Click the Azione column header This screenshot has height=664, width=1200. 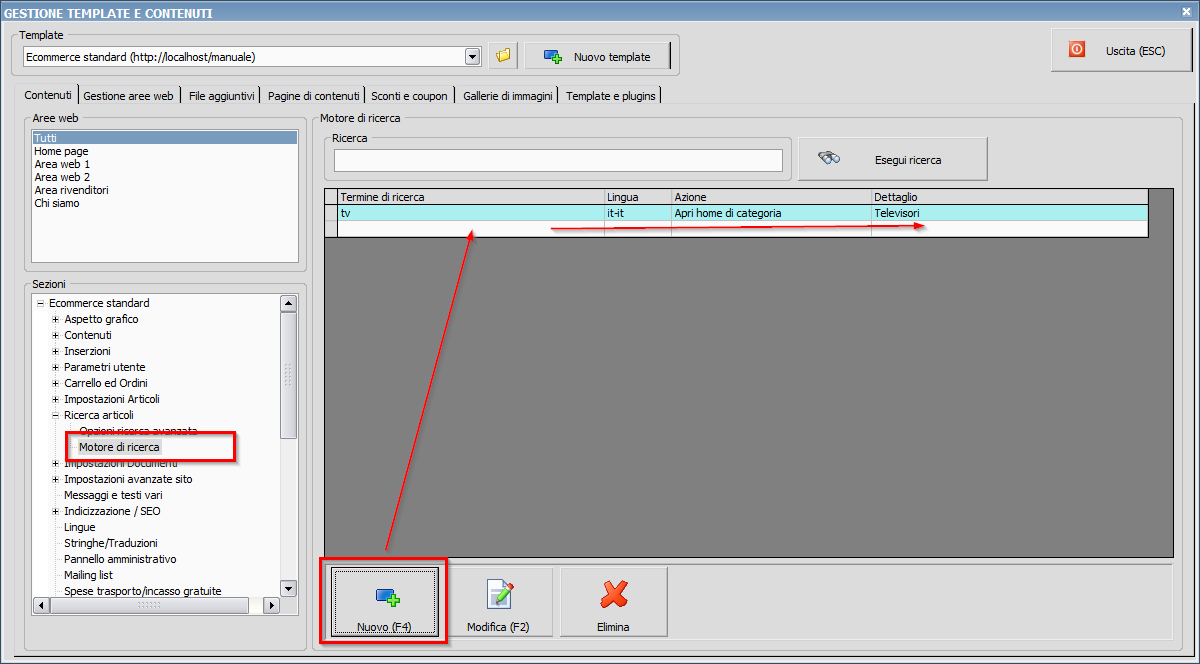[x=771, y=197]
